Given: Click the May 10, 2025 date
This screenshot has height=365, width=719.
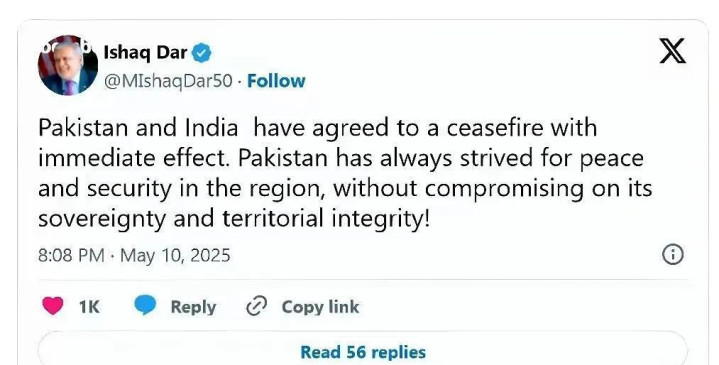Looking at the screenshot, I should click(x=175, y=255).
